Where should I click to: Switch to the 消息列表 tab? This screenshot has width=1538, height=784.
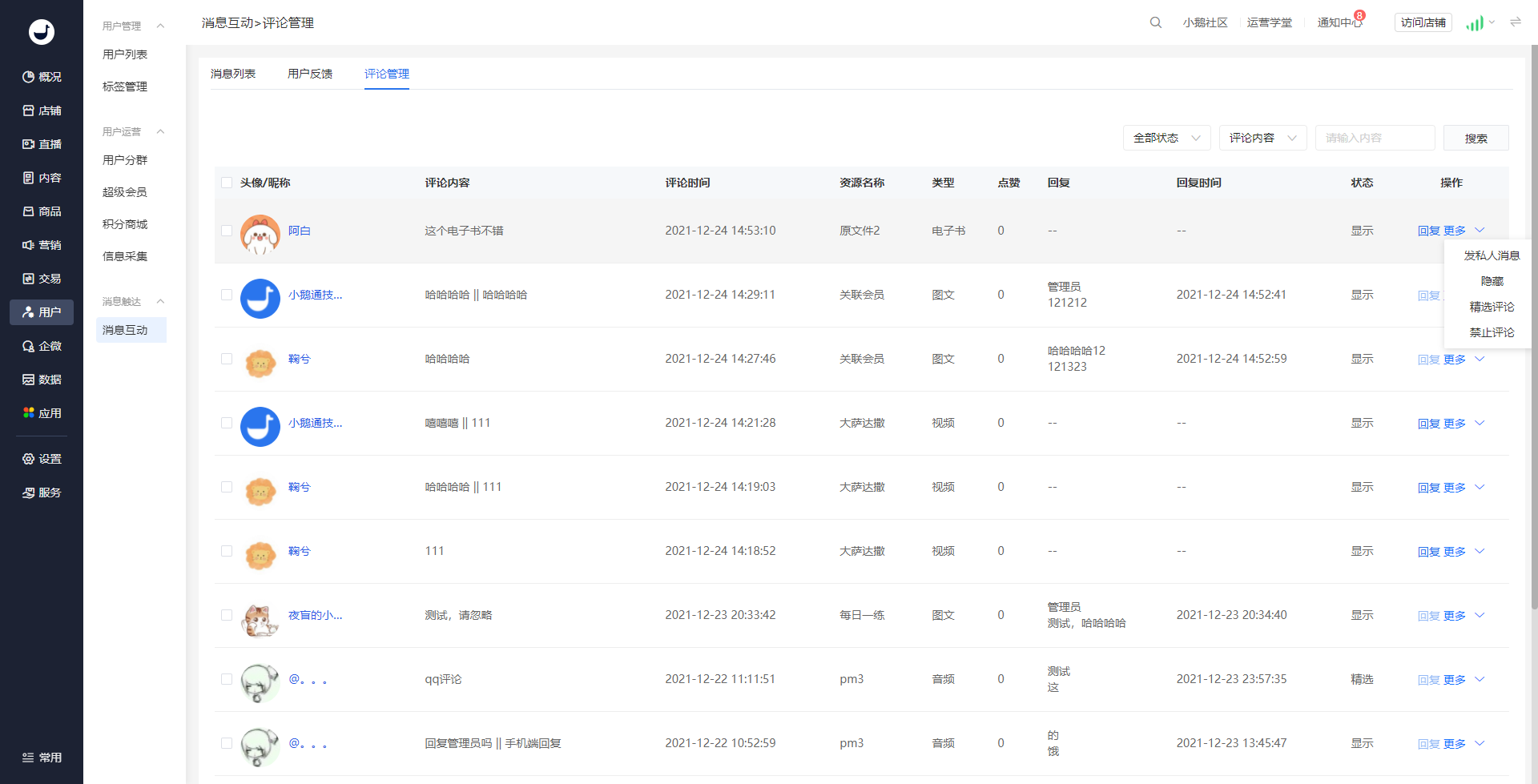tap(233, 74)
